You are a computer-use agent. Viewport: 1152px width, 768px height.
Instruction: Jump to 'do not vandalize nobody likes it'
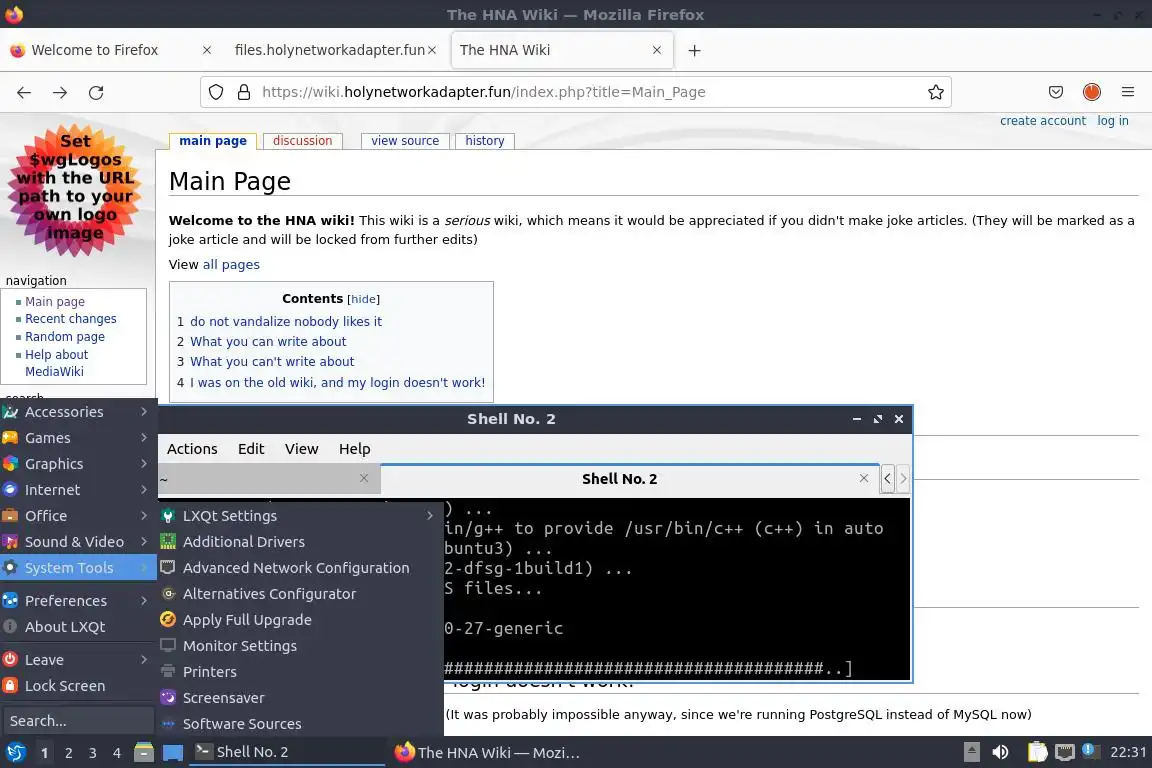point(286,321)
